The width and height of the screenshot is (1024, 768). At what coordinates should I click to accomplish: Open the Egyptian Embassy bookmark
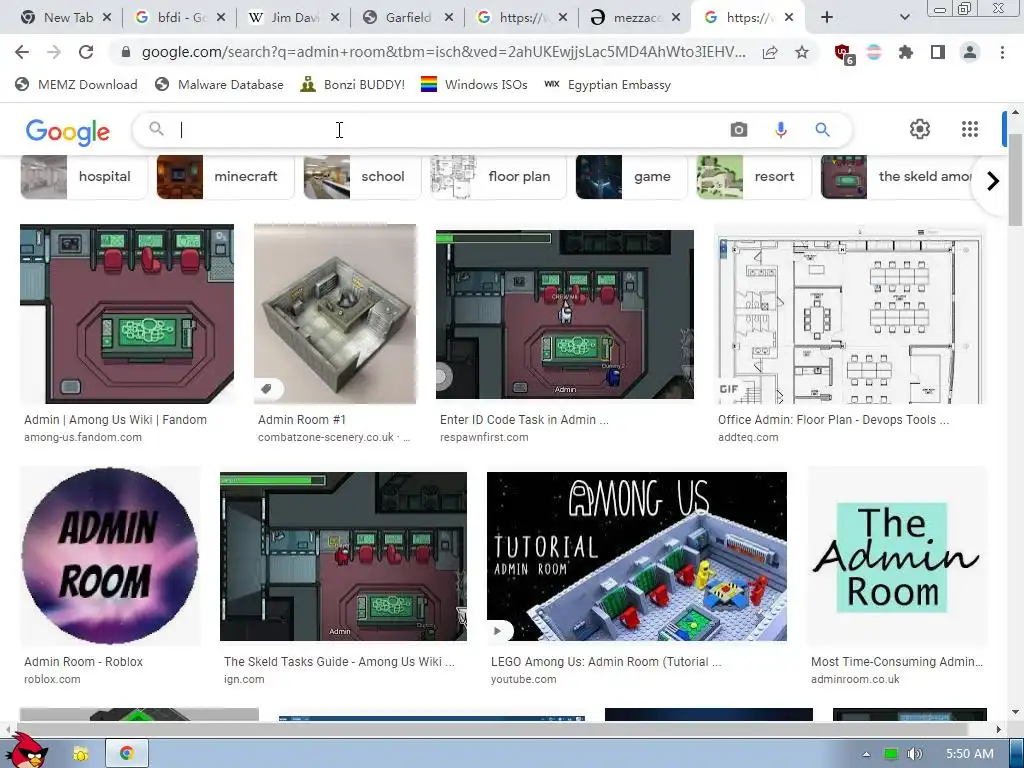(x=607, y=84)
